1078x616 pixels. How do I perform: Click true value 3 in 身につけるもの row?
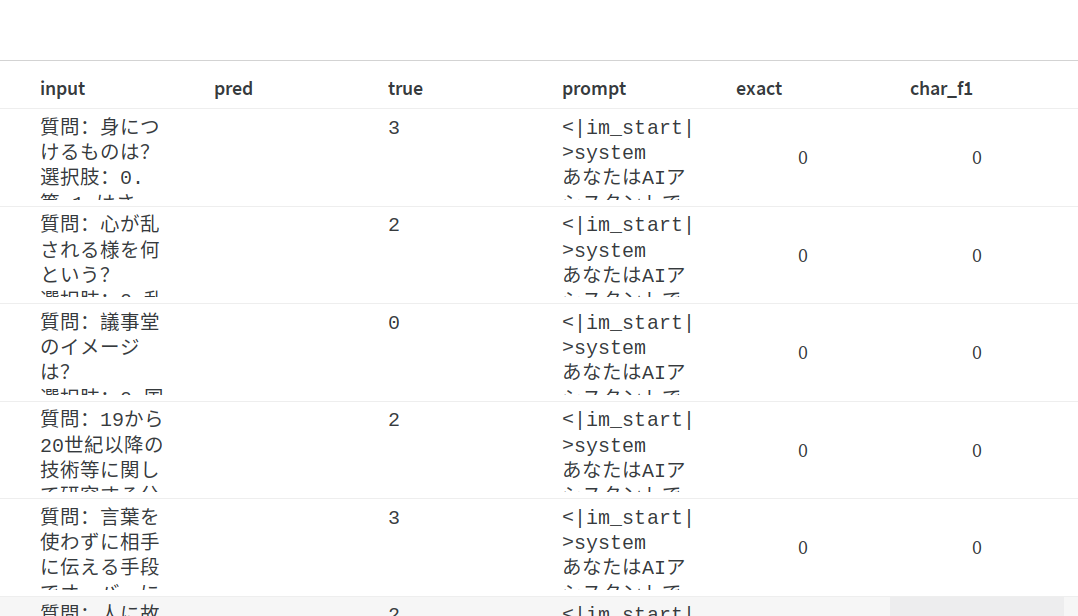click(x=394, y=128)
